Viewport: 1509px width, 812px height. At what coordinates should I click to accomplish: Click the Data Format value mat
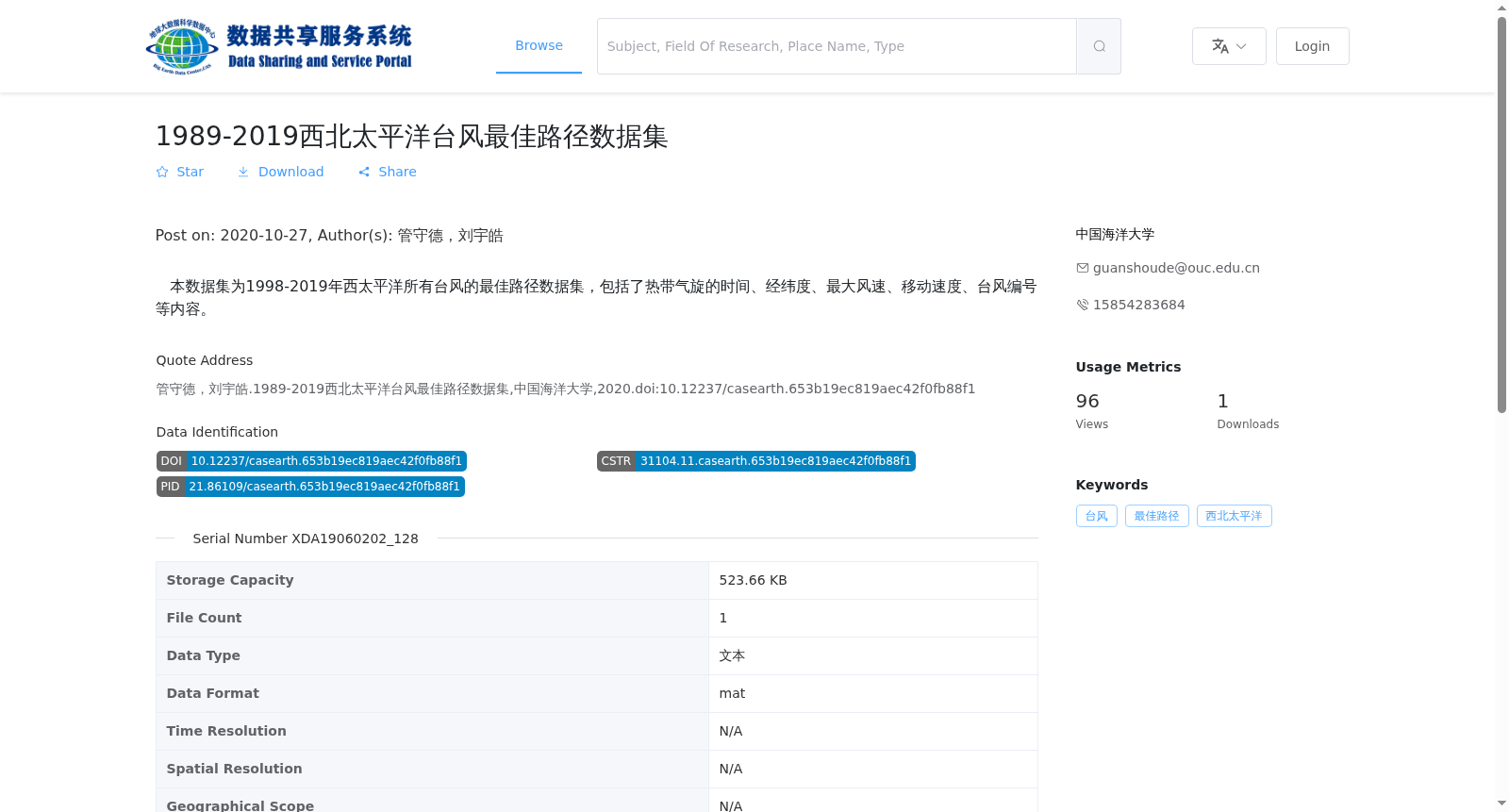pyautogui.click(x=732, y=693)
